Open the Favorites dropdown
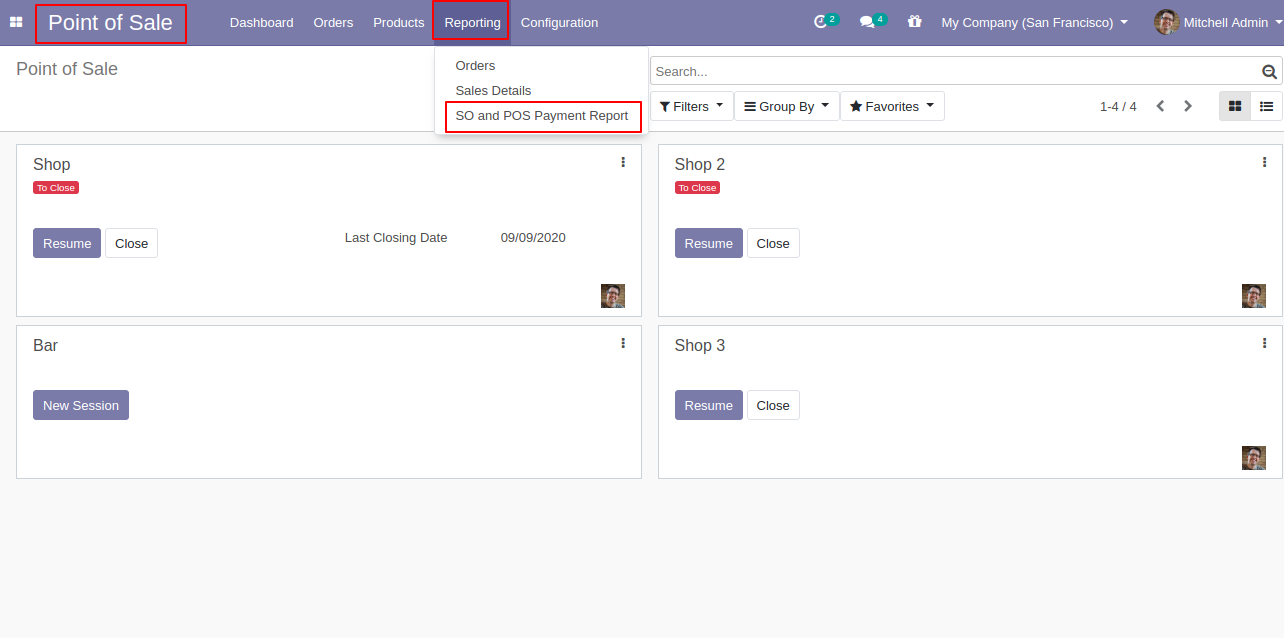 point(892,106)
